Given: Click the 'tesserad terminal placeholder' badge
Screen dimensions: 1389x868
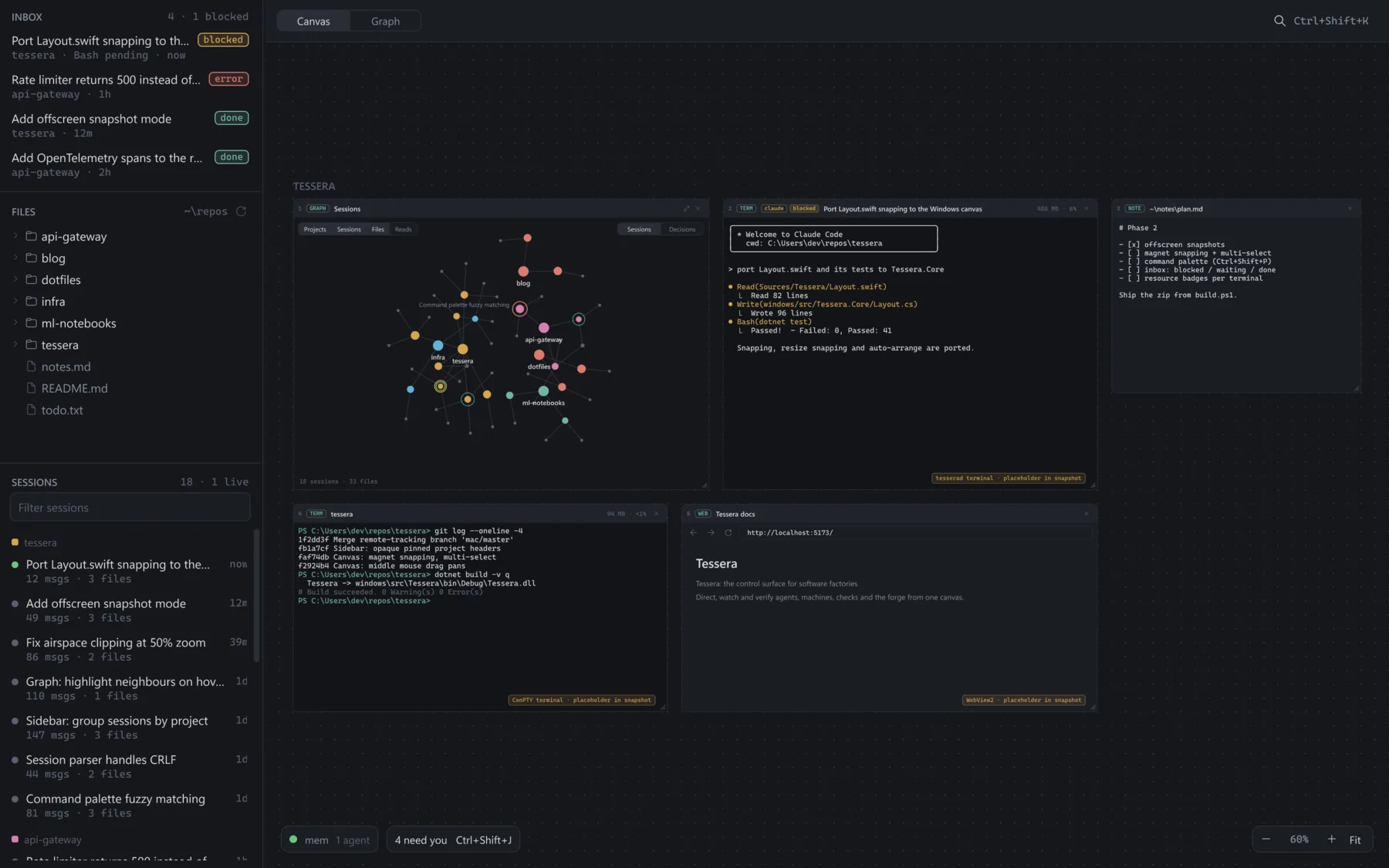Looking at the screenshot, I should [1008, 478].
